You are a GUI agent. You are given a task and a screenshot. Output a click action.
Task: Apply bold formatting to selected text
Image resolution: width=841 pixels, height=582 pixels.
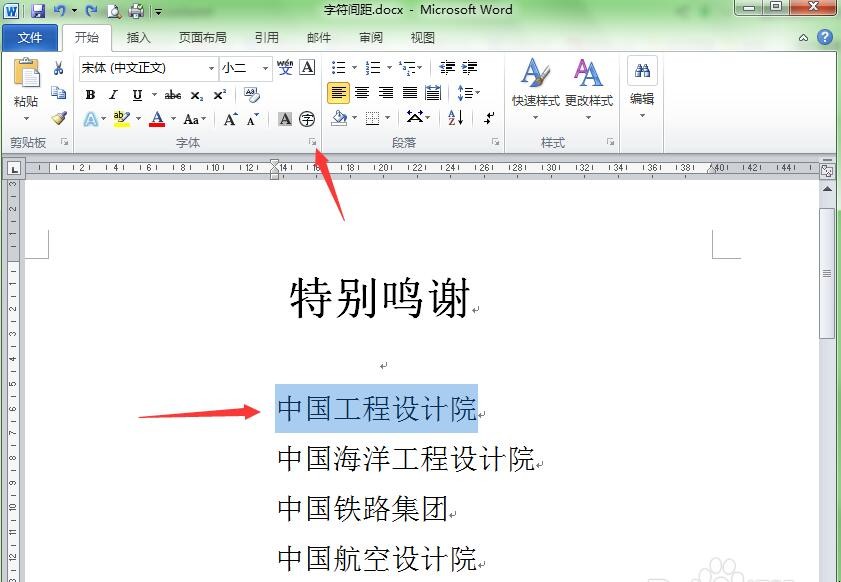coord(89,94)
